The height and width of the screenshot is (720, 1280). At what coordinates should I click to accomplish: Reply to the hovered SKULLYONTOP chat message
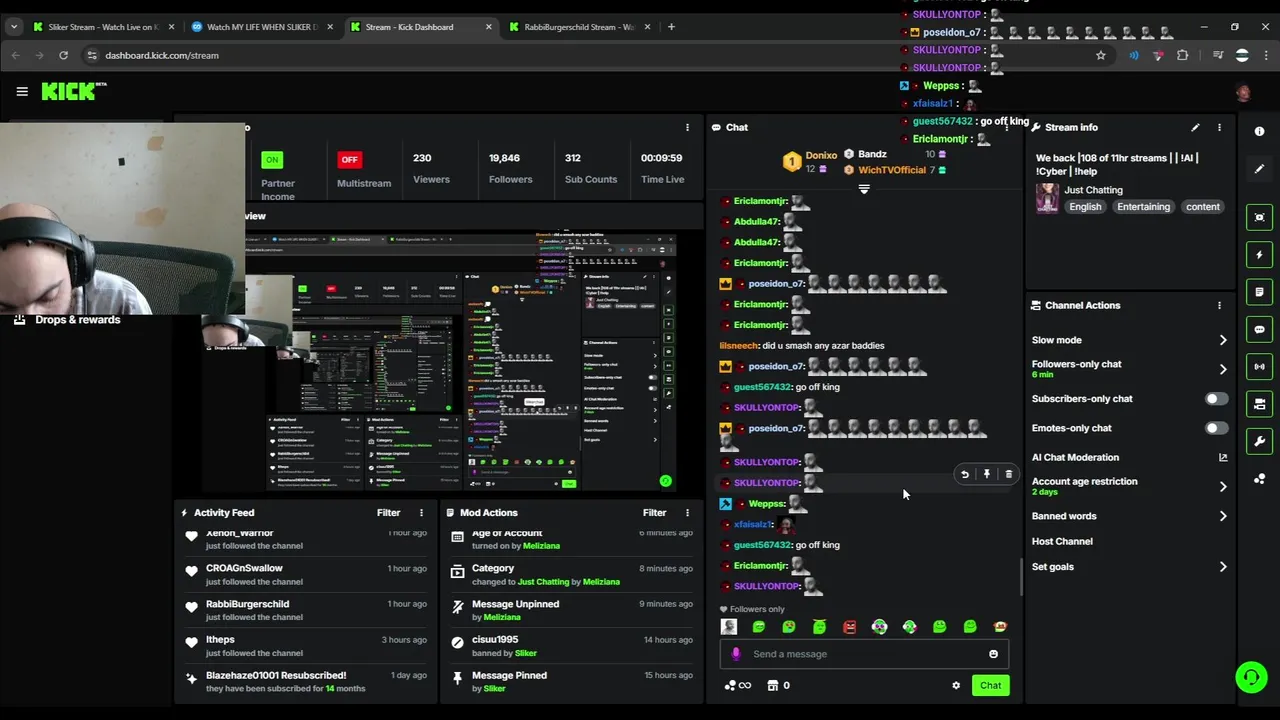point(965,475)
